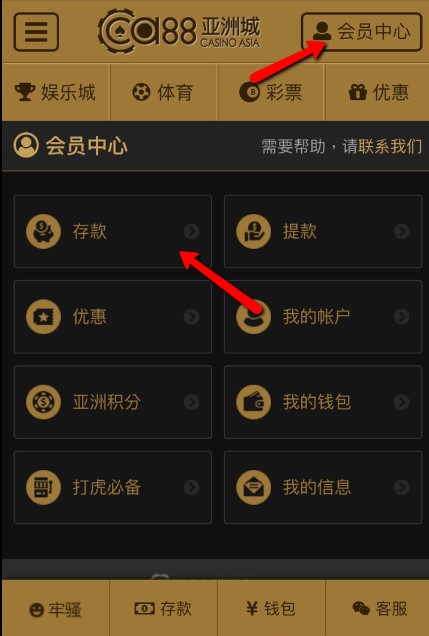Click the 我的钱包 wallet icon
Screen dimensions: 429x636
pos(253,402)
